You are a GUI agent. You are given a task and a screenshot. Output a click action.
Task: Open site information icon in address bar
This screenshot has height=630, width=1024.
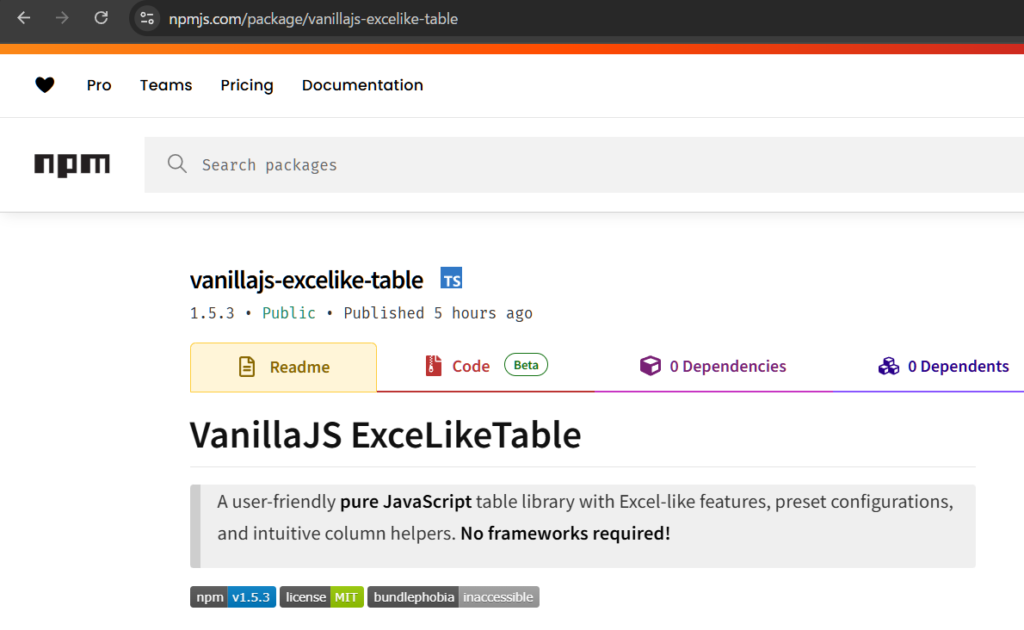pos(147,18)
